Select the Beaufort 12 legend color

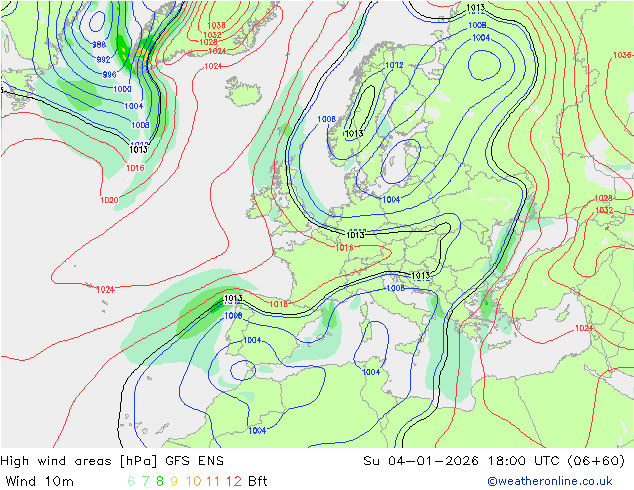tap(234, 481)
